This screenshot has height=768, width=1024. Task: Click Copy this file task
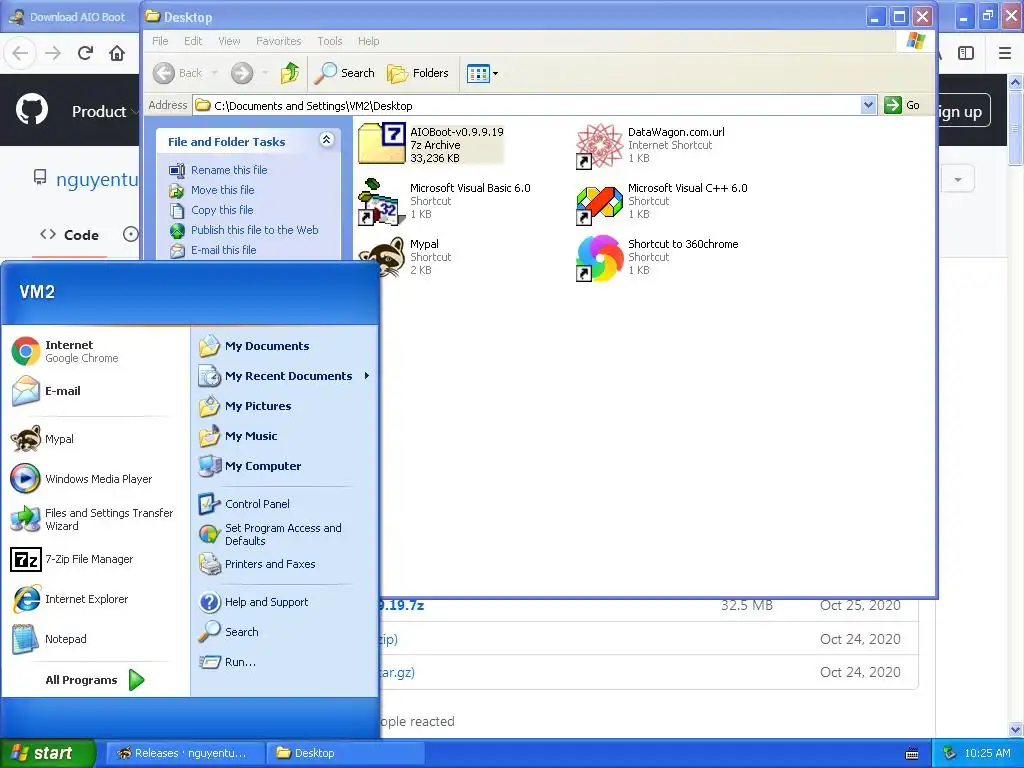[x=212, y=210]
